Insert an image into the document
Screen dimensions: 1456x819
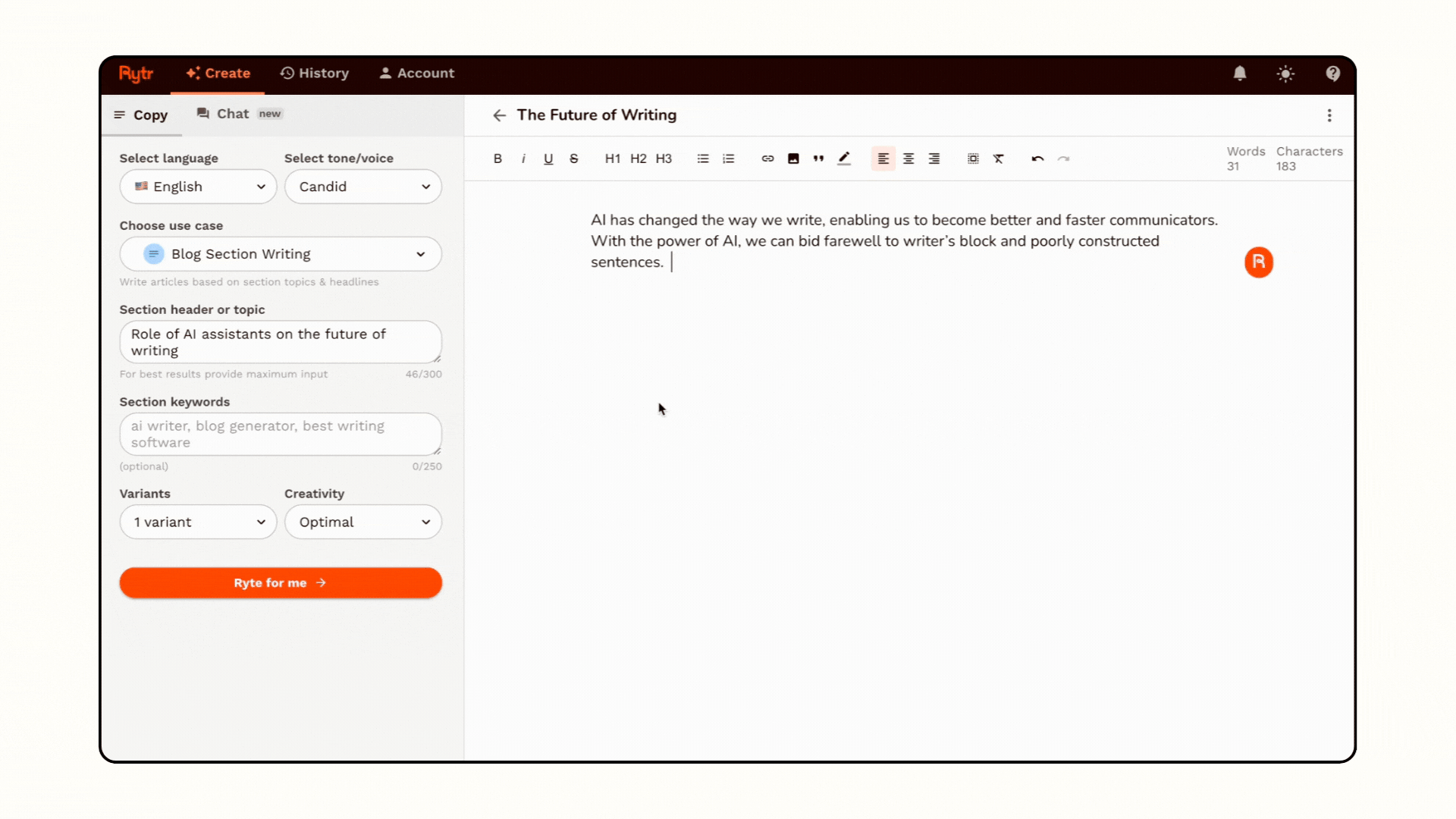793,158
